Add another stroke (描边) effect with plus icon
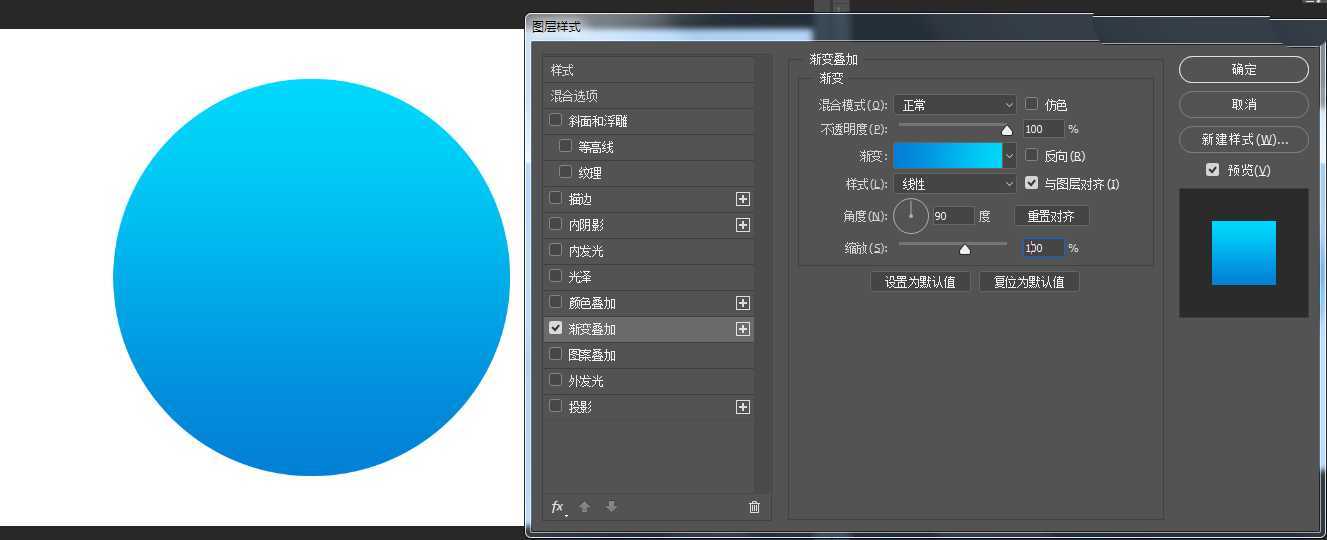Viewport: 1327px width, 540px height. click(743, 199)
